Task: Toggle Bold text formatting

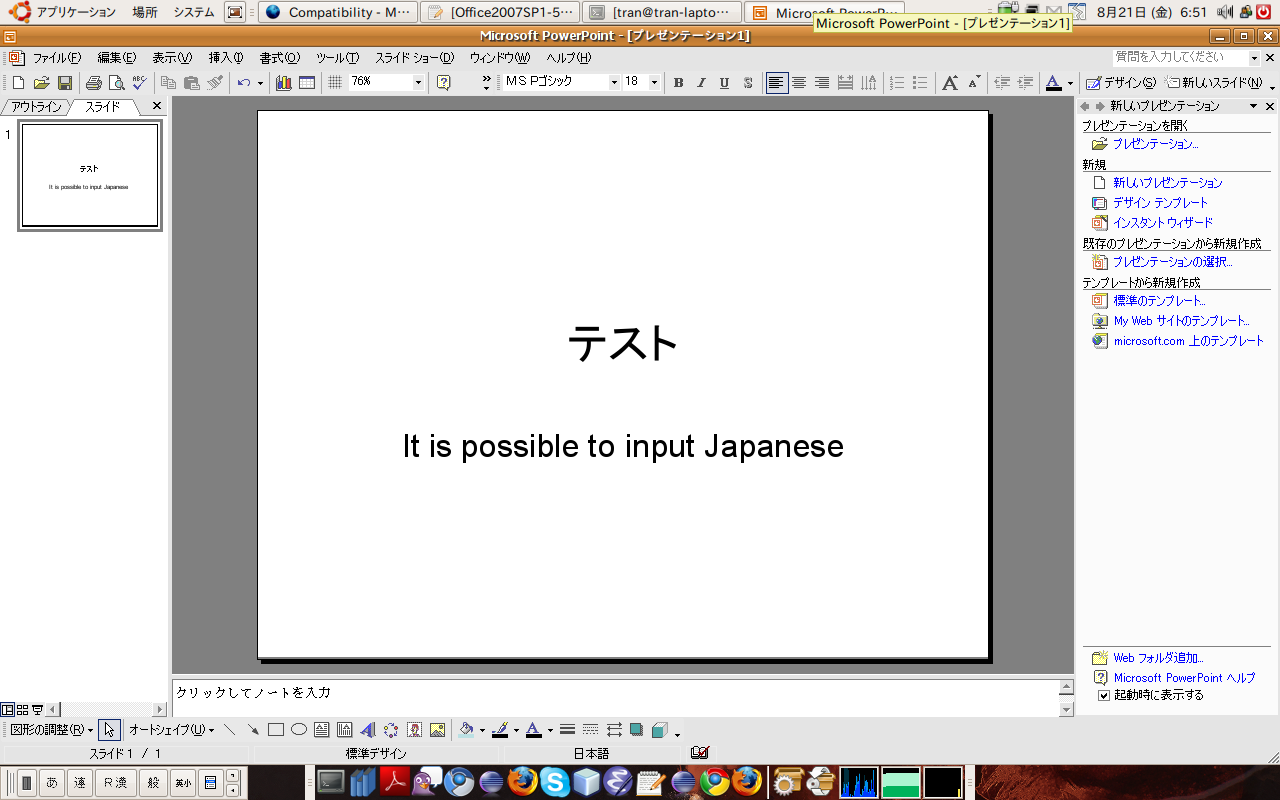Action: pyautogui.click(x=678, y=83)
